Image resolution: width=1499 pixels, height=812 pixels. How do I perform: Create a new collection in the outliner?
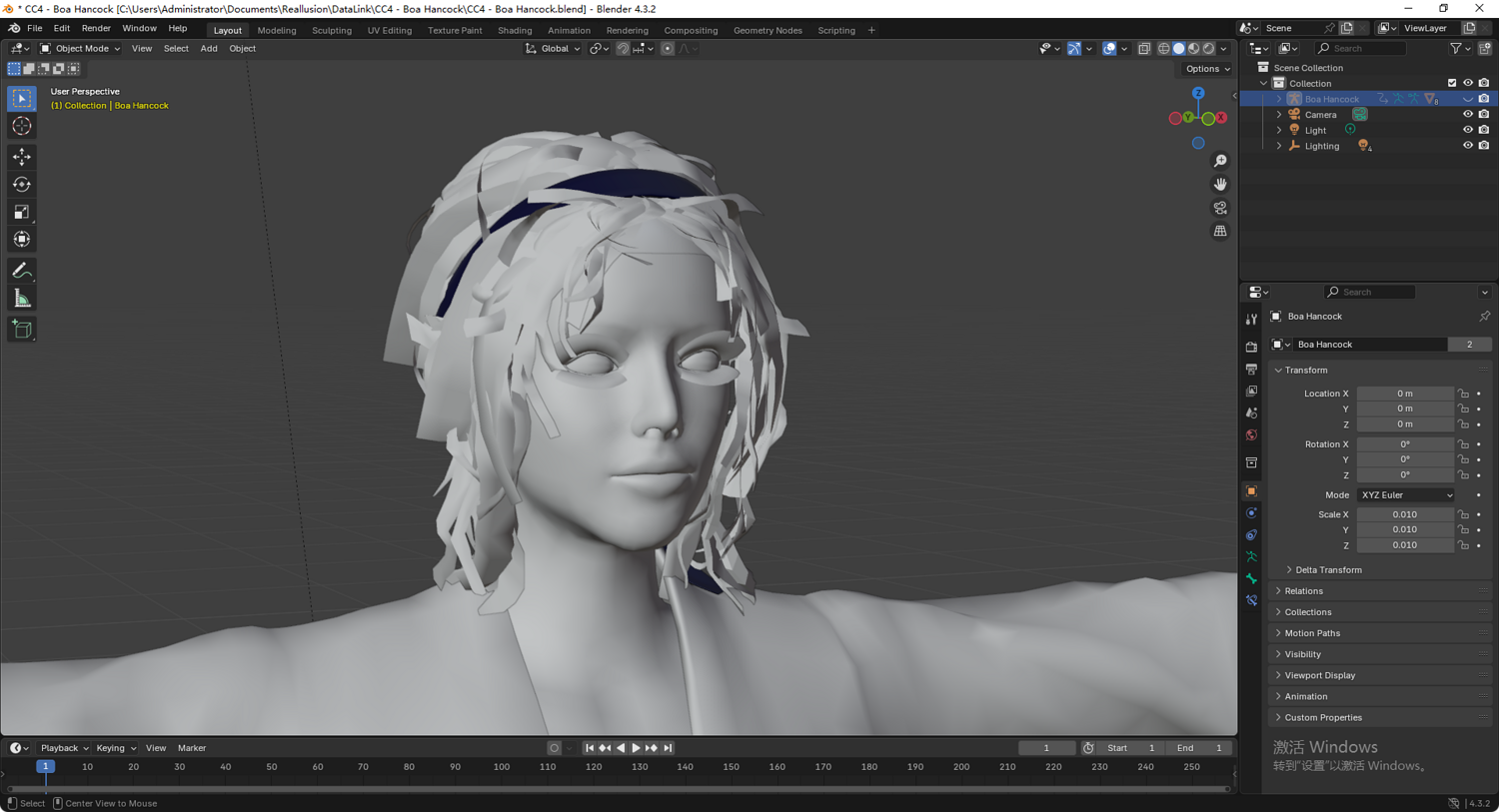click(1484, 48)
